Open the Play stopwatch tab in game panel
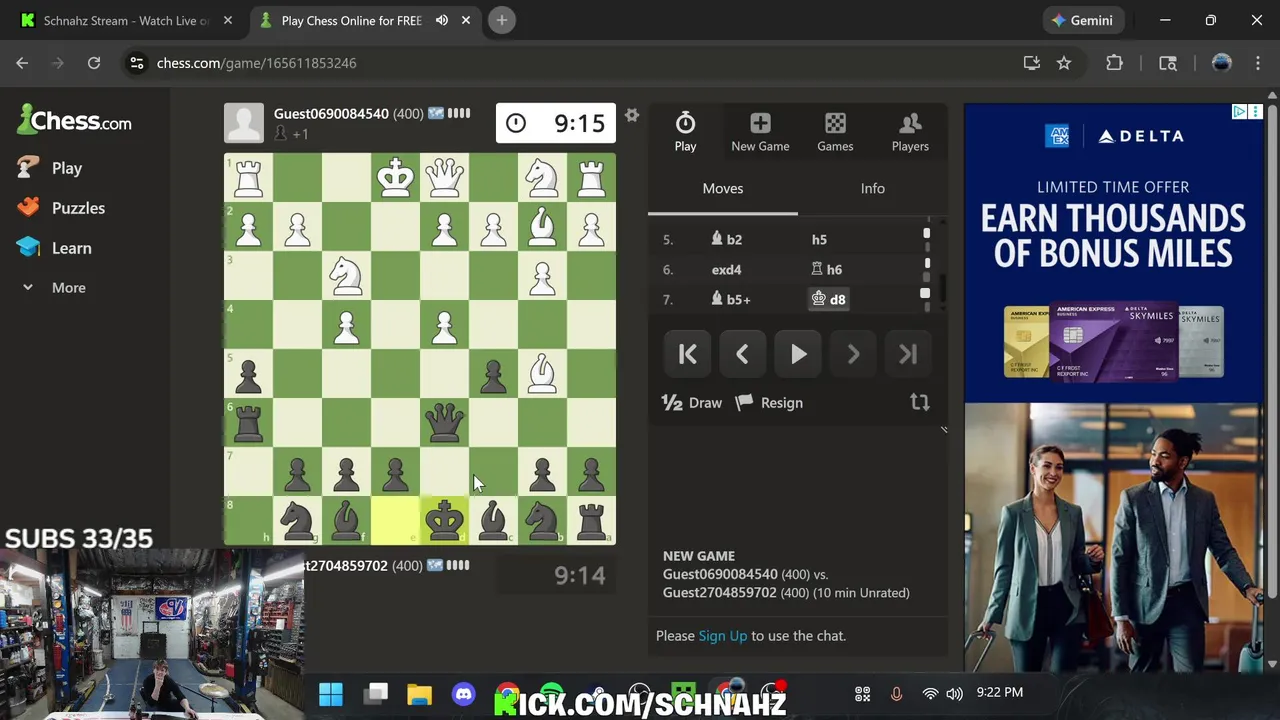Image resolution: width=1280 pixels, height=720 pixels. point(685,132)
